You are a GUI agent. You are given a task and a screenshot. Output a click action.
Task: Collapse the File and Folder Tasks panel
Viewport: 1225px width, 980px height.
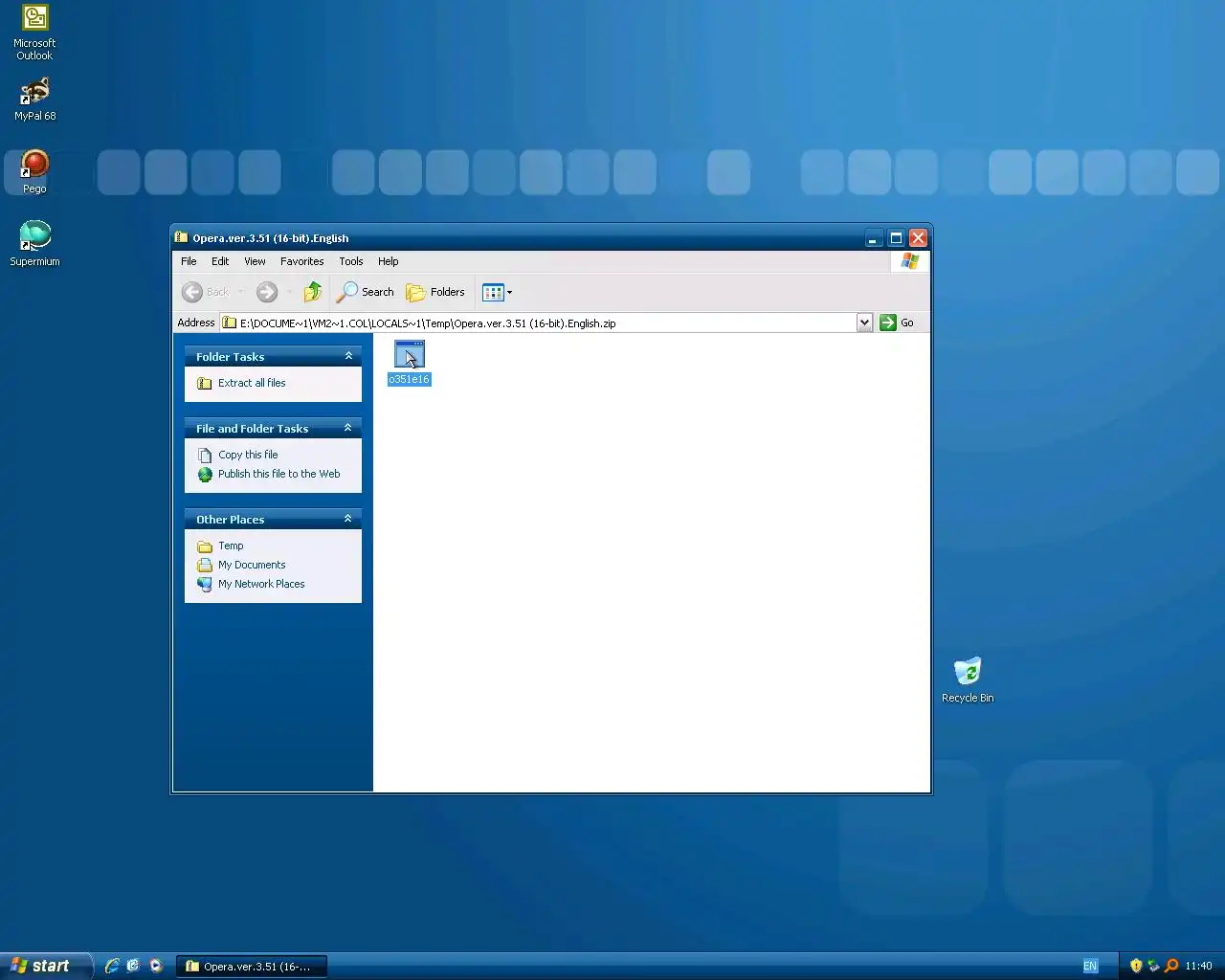click(348, 428)
